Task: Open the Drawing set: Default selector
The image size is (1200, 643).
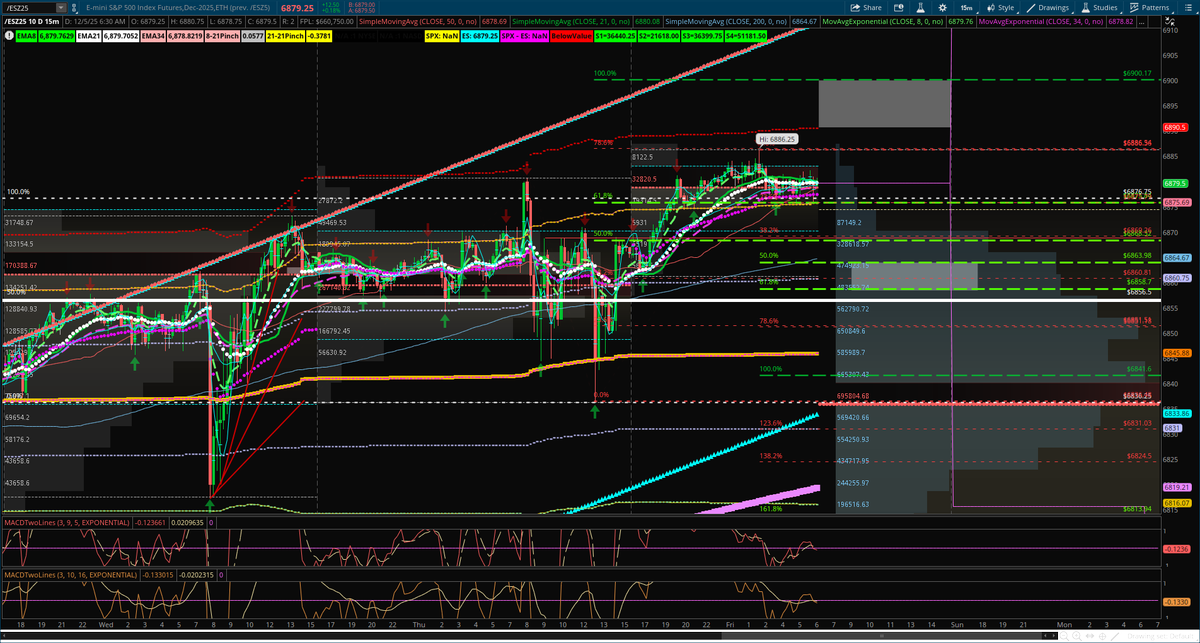Action: tap(1160, 636)
